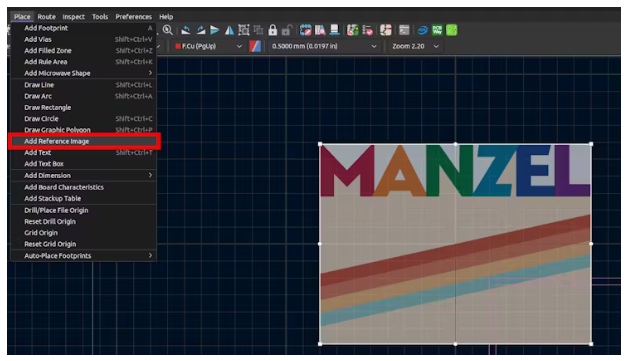Run the Design Rules Checker icon
This screenshot has width=629, height=361.
(367, 30)
